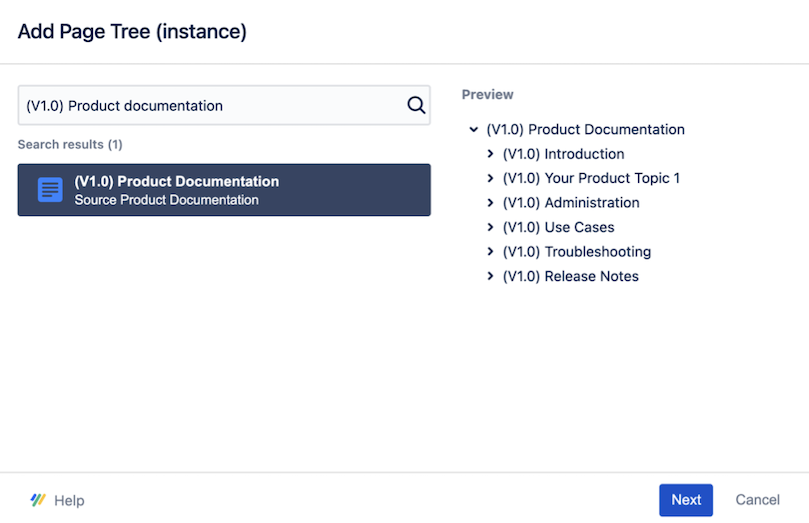The width and height of the screenshot is (809, 523).
Task: Select (V1.0) Release Notes label in preview
Action: 570,276
